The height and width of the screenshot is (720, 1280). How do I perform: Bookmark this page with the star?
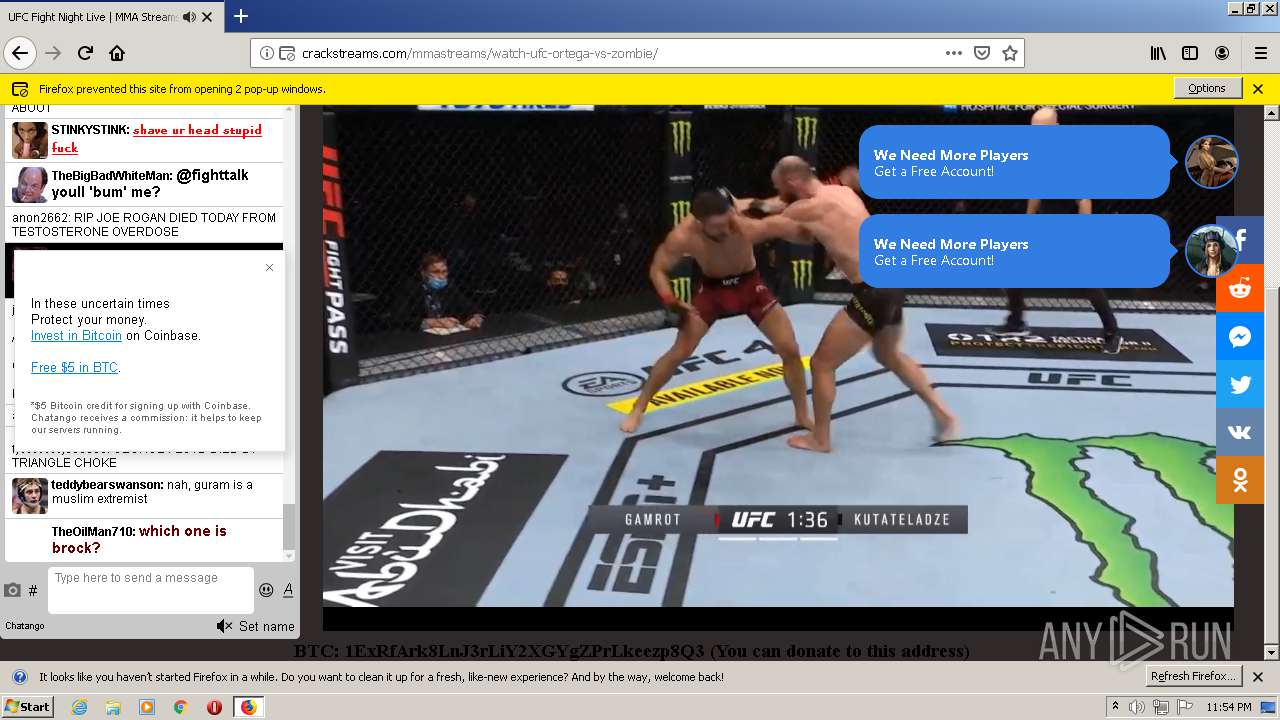1010,53
